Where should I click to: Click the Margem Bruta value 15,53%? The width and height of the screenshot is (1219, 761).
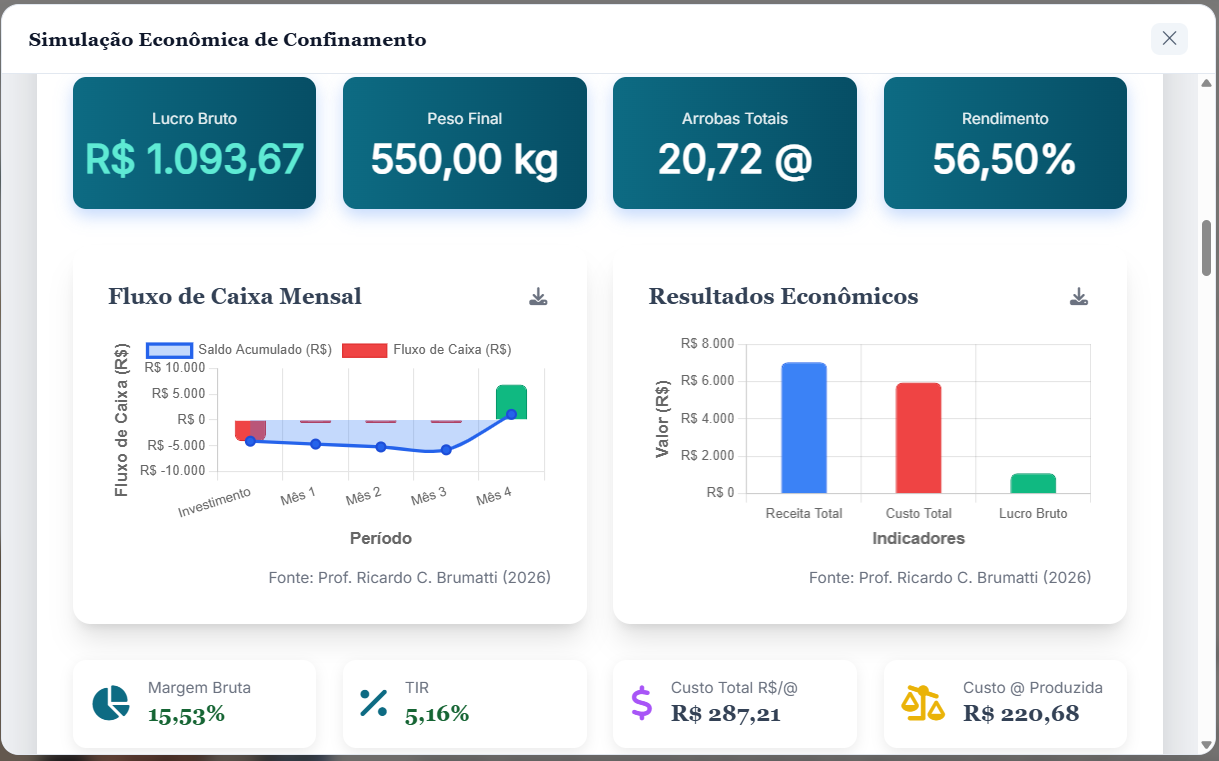pyautogui.click(x=186, y=714)
